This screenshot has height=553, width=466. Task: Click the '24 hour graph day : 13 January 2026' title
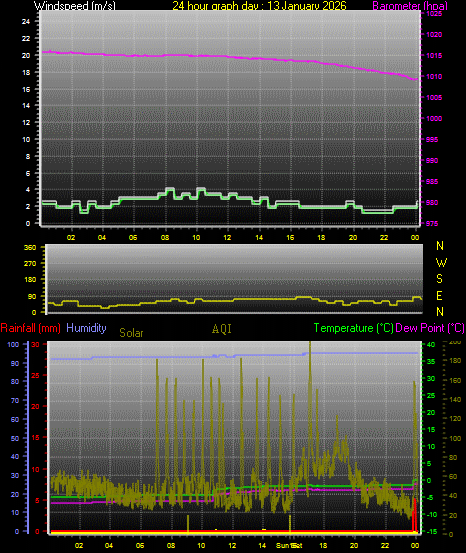[259, 6]
